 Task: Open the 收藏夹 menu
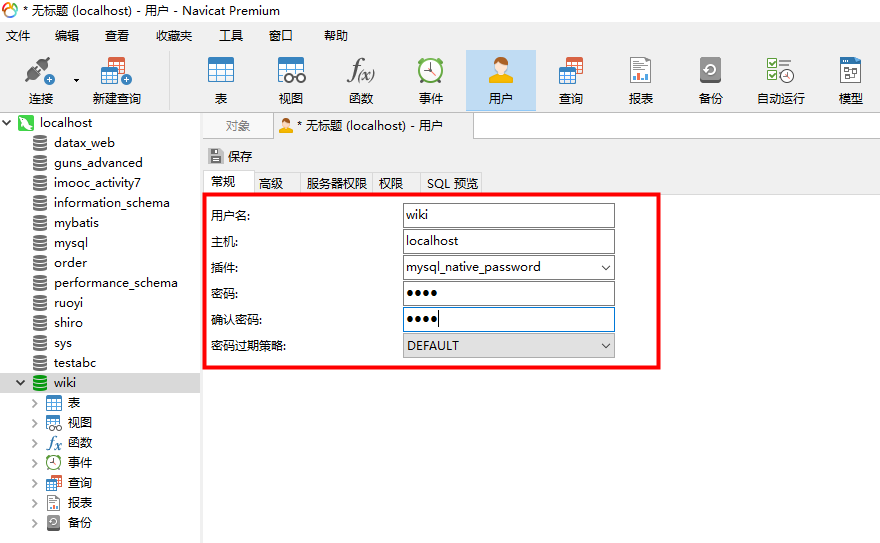pyautogui.click(x=174, y=36)
